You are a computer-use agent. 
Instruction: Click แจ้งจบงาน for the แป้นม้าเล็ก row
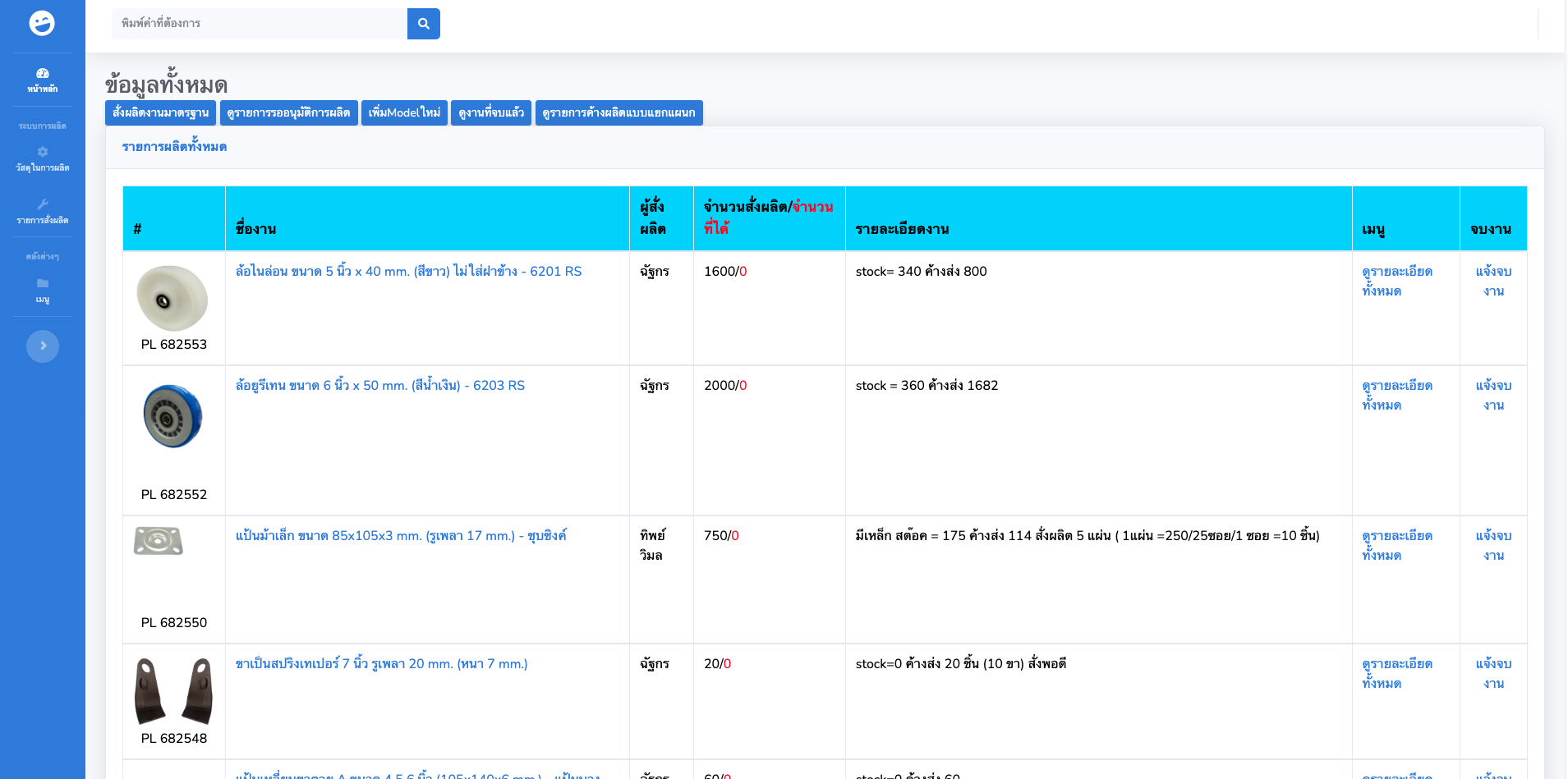coord(1493,545)
